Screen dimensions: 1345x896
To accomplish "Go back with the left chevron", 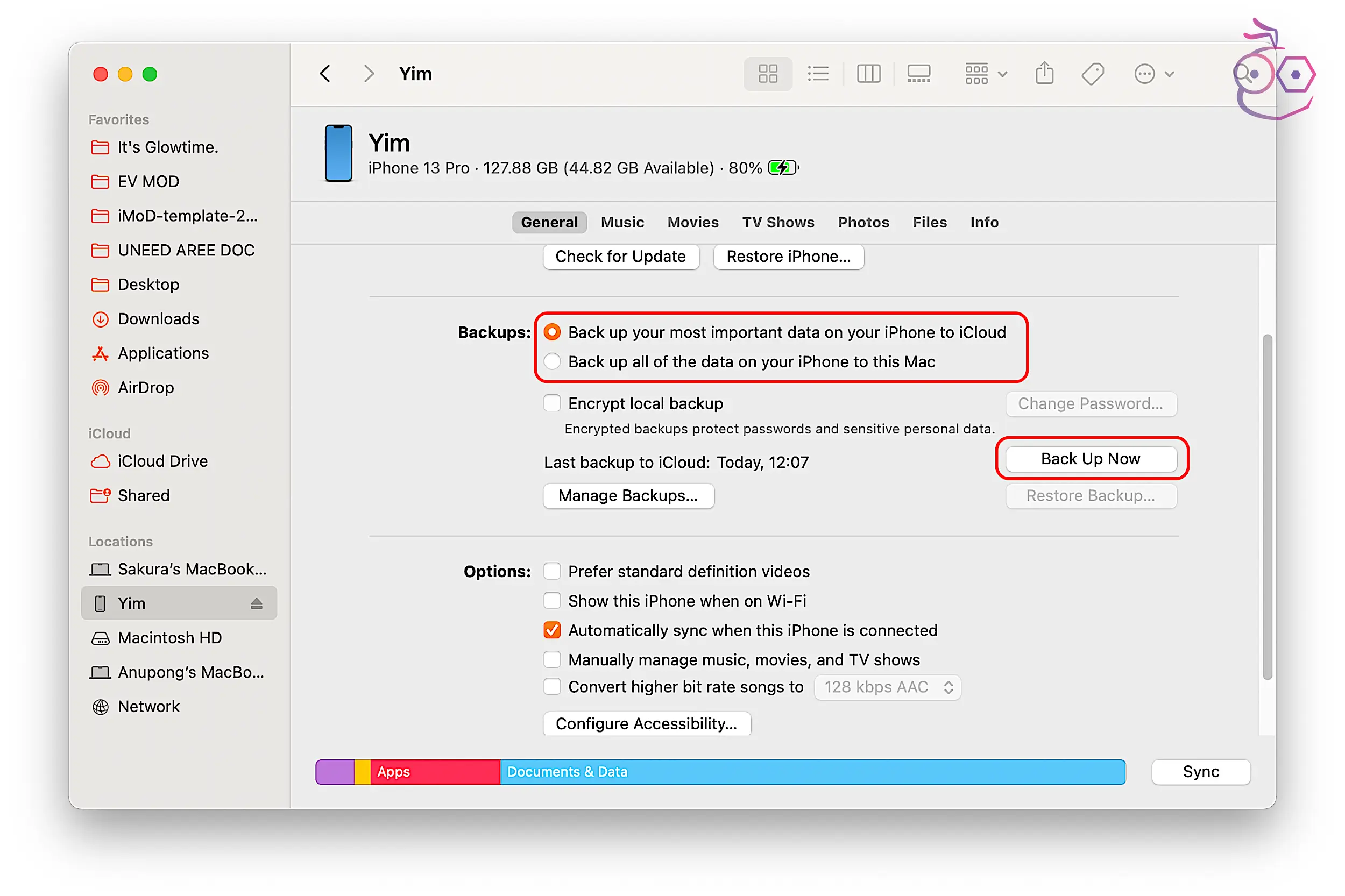I will [x=325, y=74].
